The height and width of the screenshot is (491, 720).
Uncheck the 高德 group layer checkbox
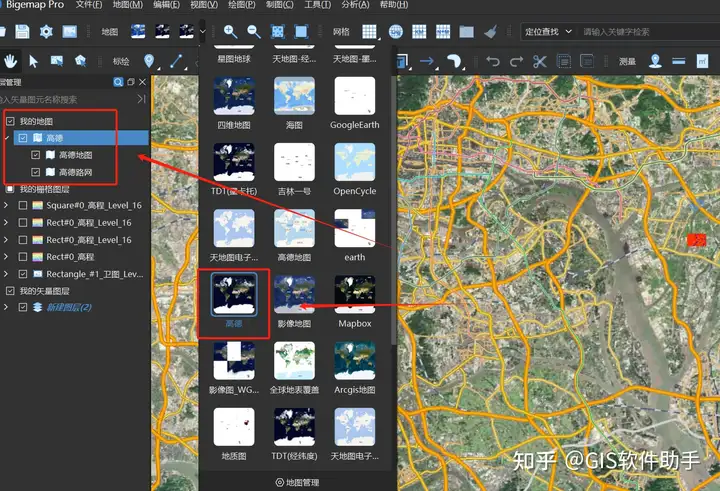pos(23,138)
